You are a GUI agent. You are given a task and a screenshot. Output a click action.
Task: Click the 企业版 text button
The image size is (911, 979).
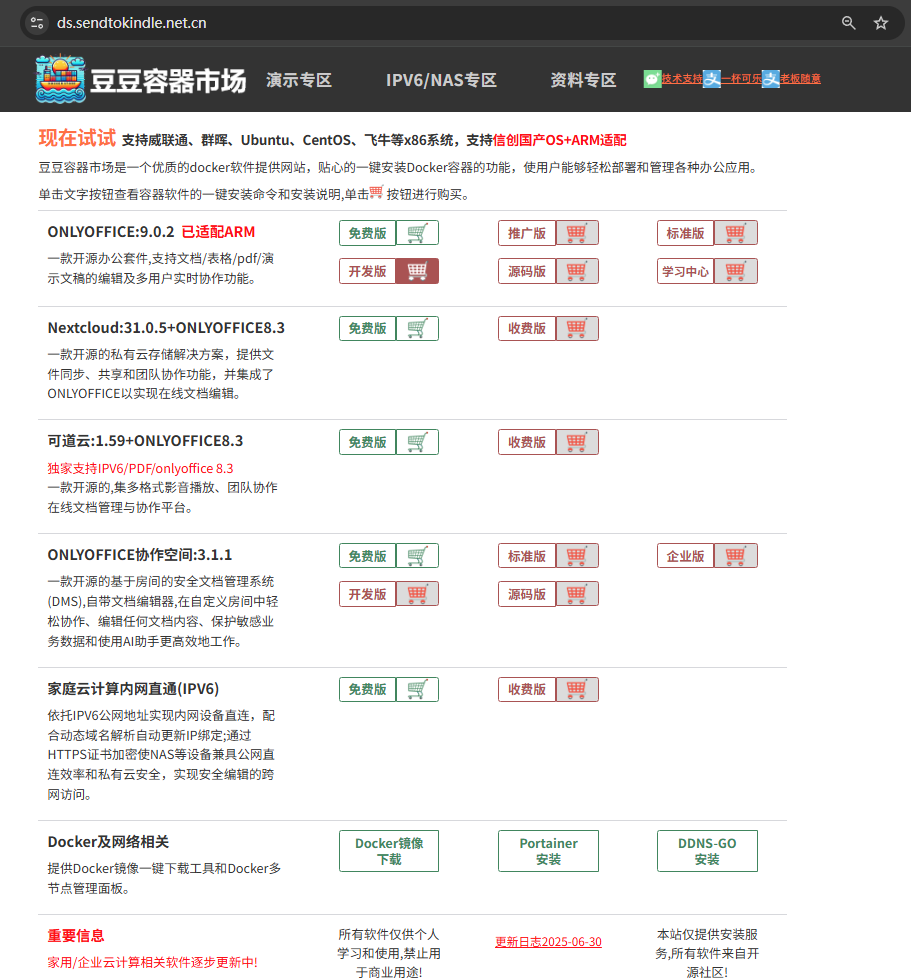(x=685, y=556)
